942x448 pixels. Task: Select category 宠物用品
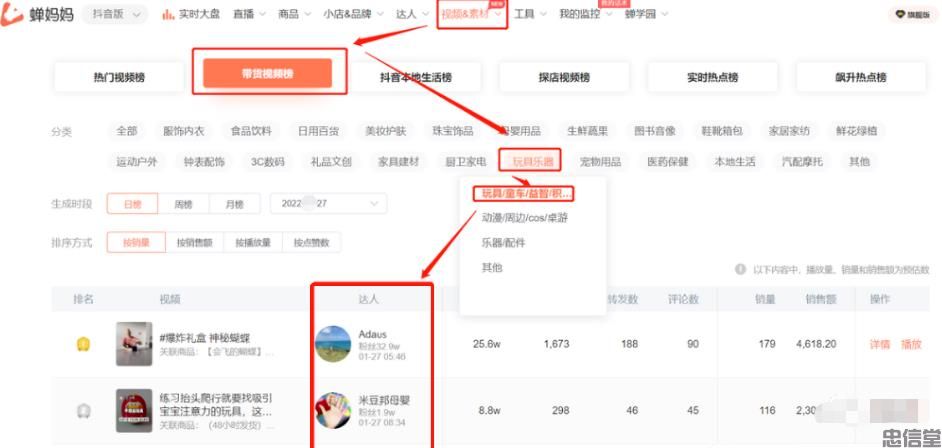[x=600, y=162]
